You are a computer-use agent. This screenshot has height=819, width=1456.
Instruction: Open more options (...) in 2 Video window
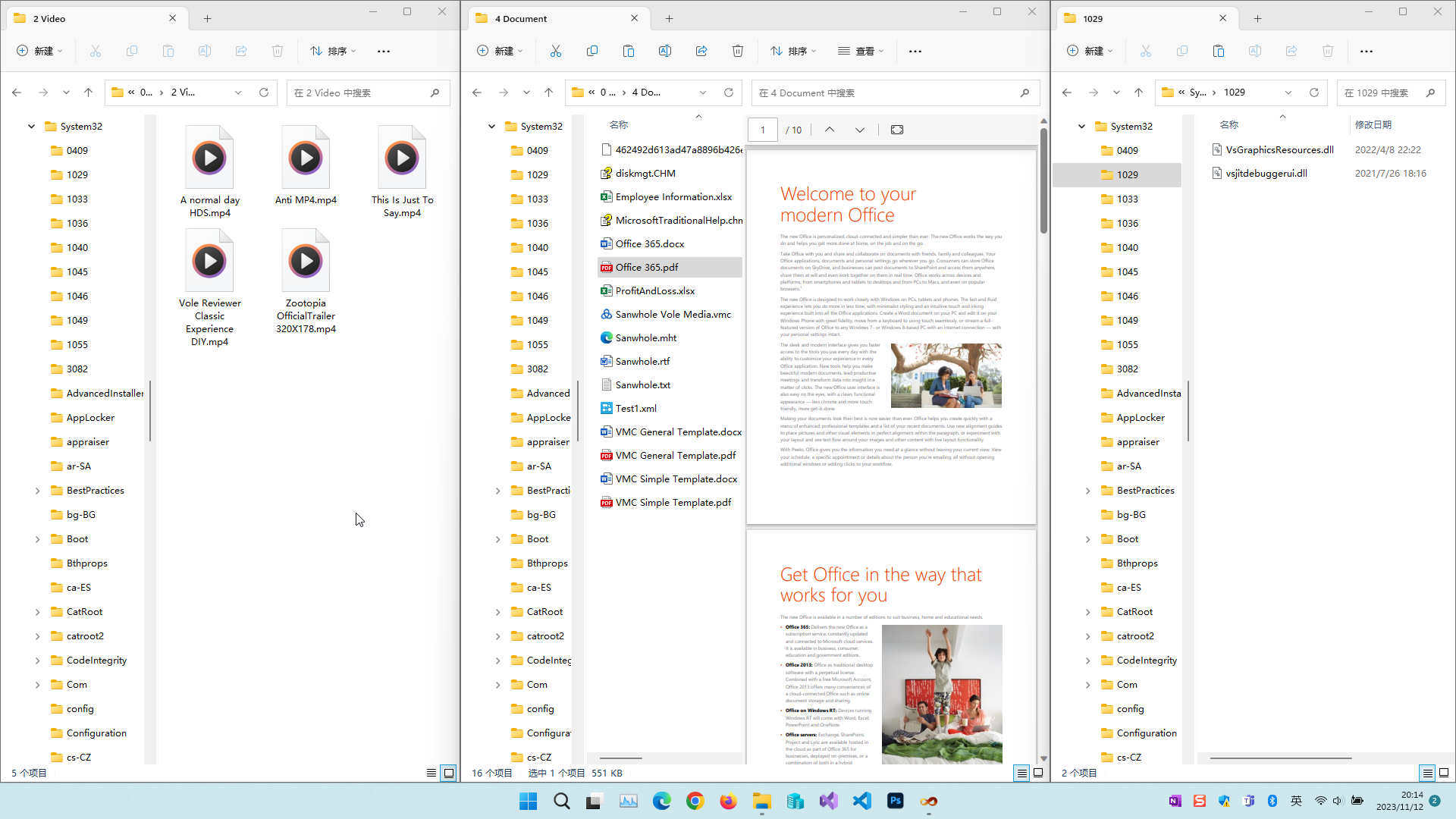[384, 51]
